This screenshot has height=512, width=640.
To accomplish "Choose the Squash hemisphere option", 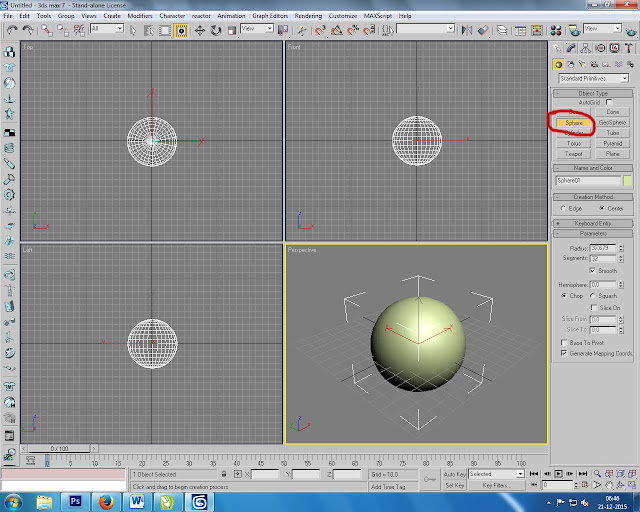I will click(x=593, y=295).
